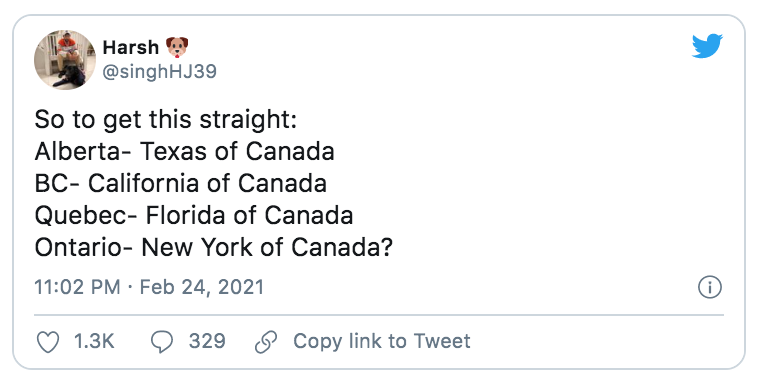760x382 pixels.
Task: Click the "So to get this straight:" line
Action: (165, 120)
